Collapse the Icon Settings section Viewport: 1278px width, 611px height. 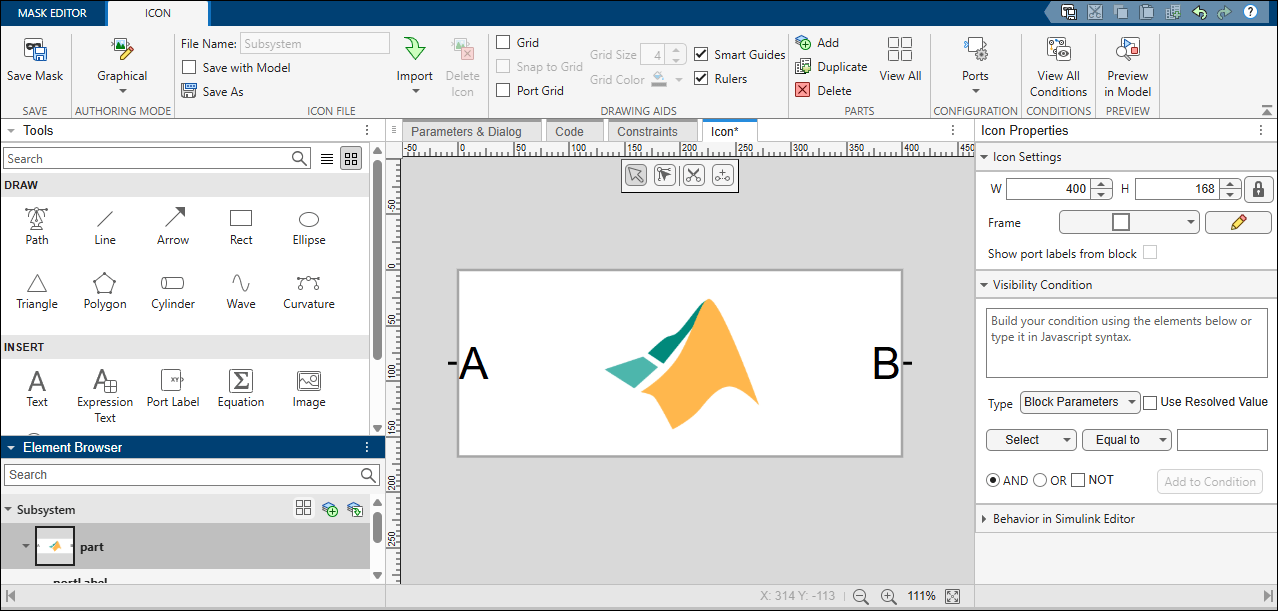pos(984,157)
